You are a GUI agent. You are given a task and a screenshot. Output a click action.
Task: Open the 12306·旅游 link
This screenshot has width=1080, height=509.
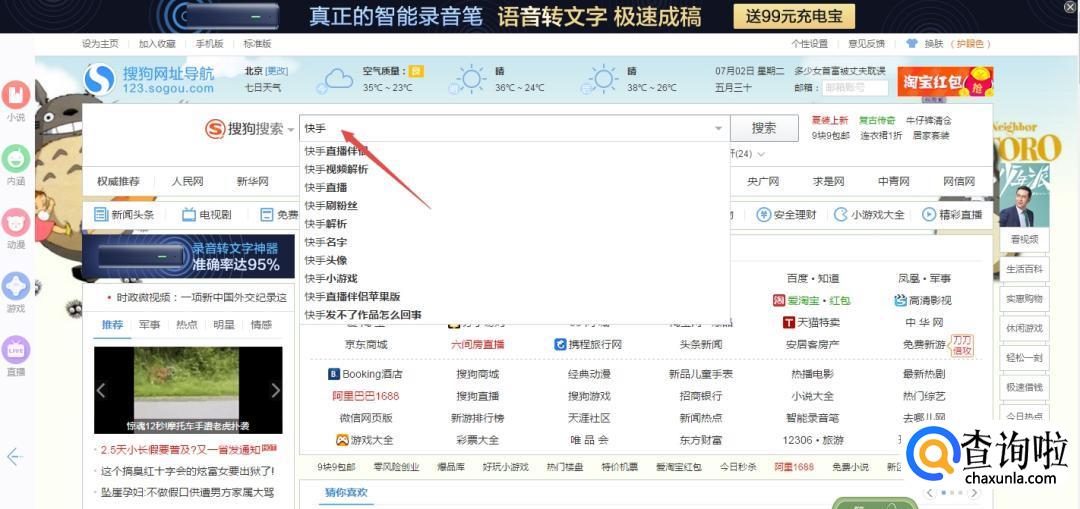tap(813, 440)
